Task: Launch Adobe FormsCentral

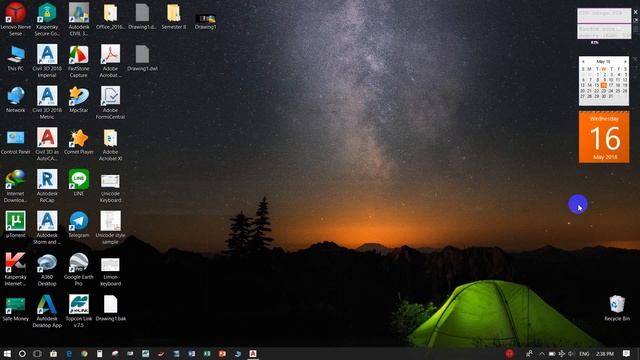Action: 110,102
